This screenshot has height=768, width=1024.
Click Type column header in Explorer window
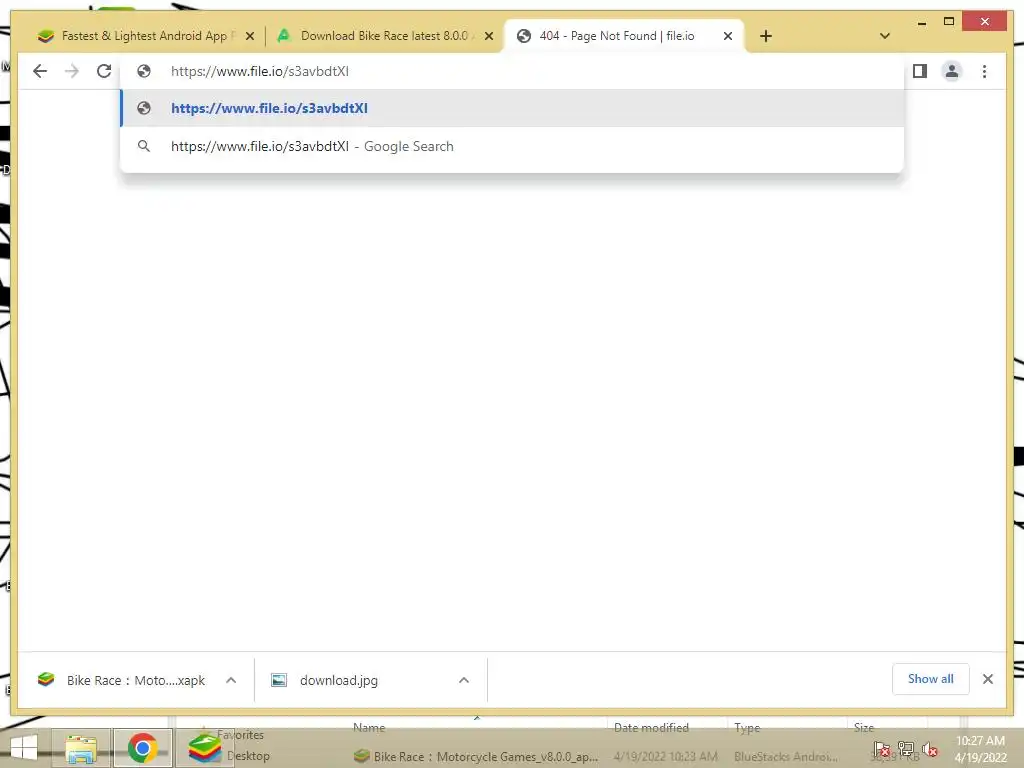tap(747, 728)
